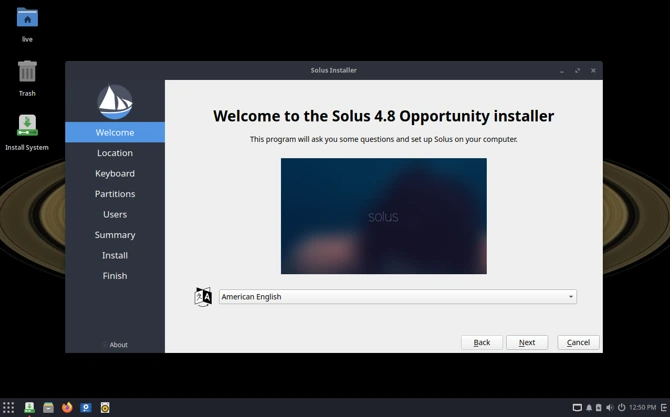The image size is (672, 417).
Task: Click the power button in system tray
Action: tap(621, 408)
